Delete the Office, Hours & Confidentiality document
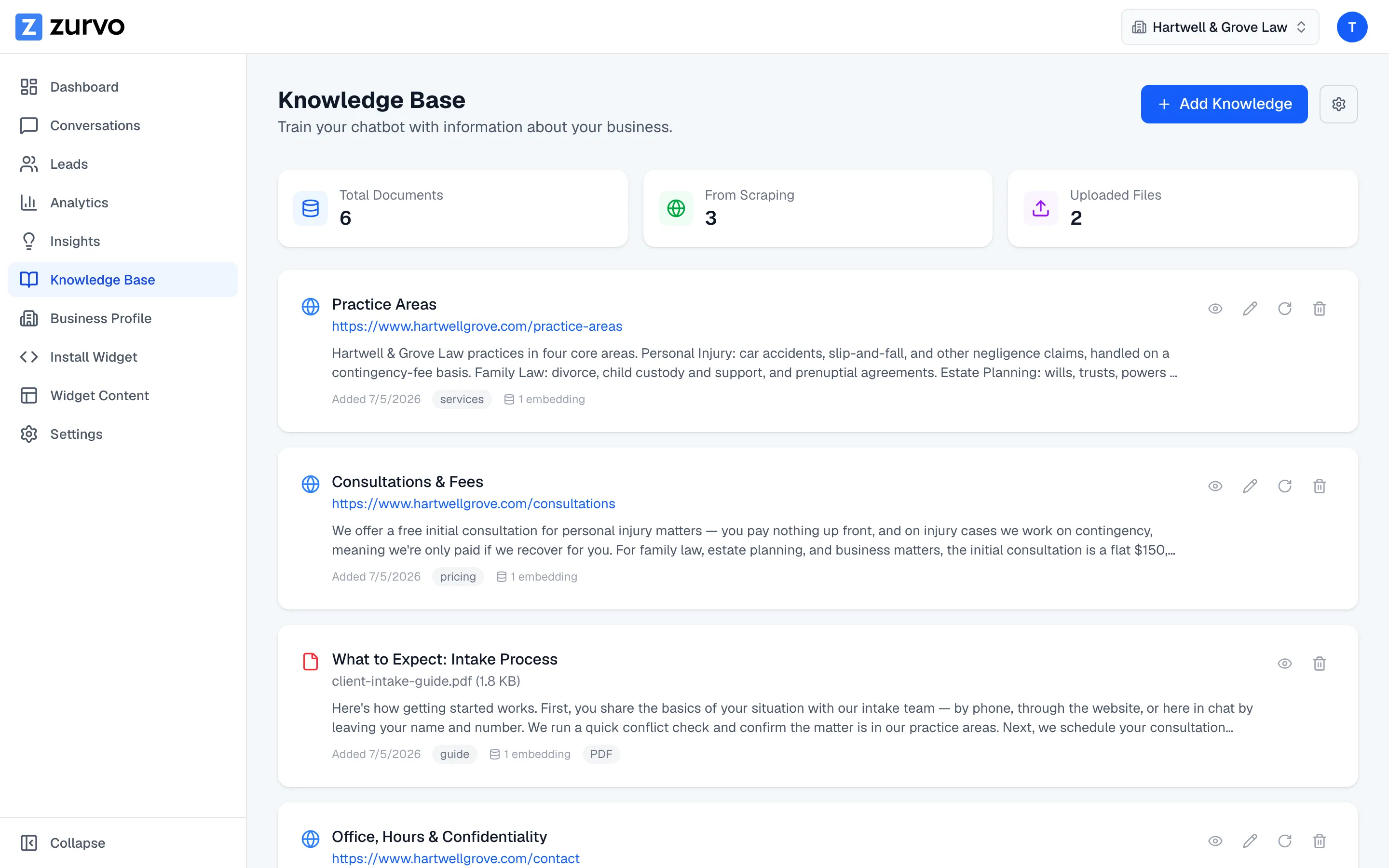 coord(1320,841)
